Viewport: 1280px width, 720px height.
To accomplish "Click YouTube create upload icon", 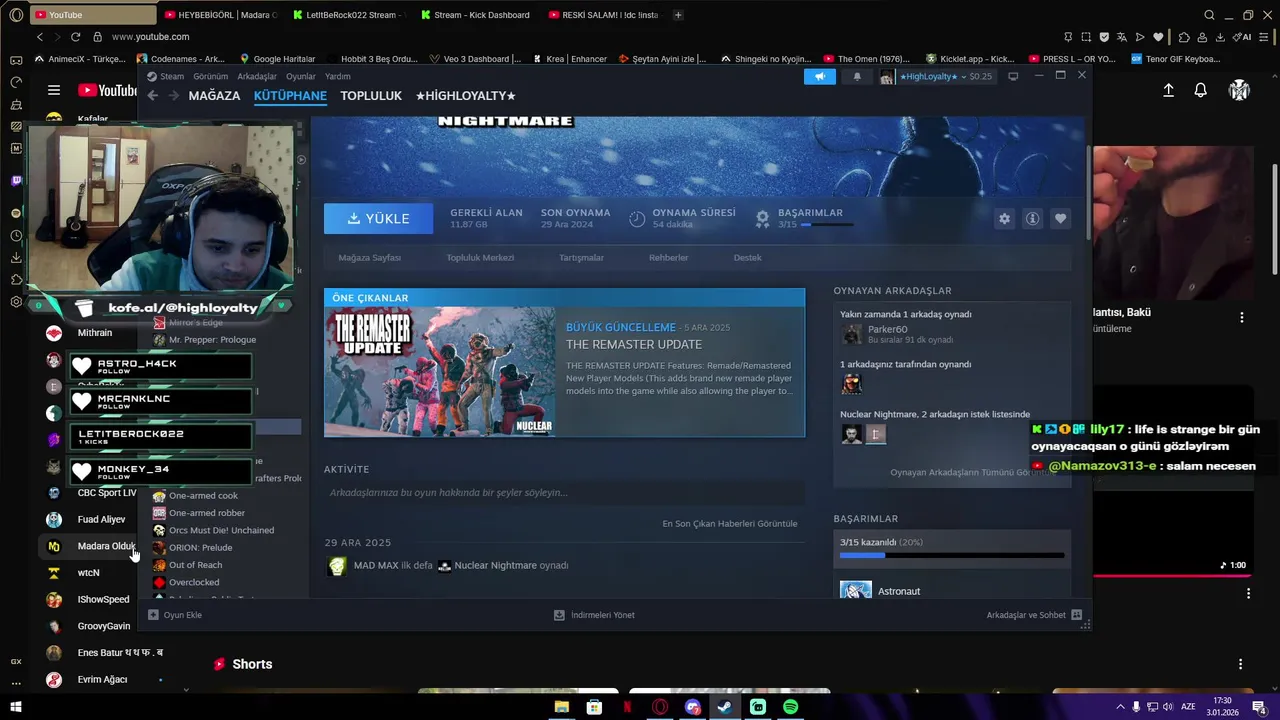I will 1168,90.
